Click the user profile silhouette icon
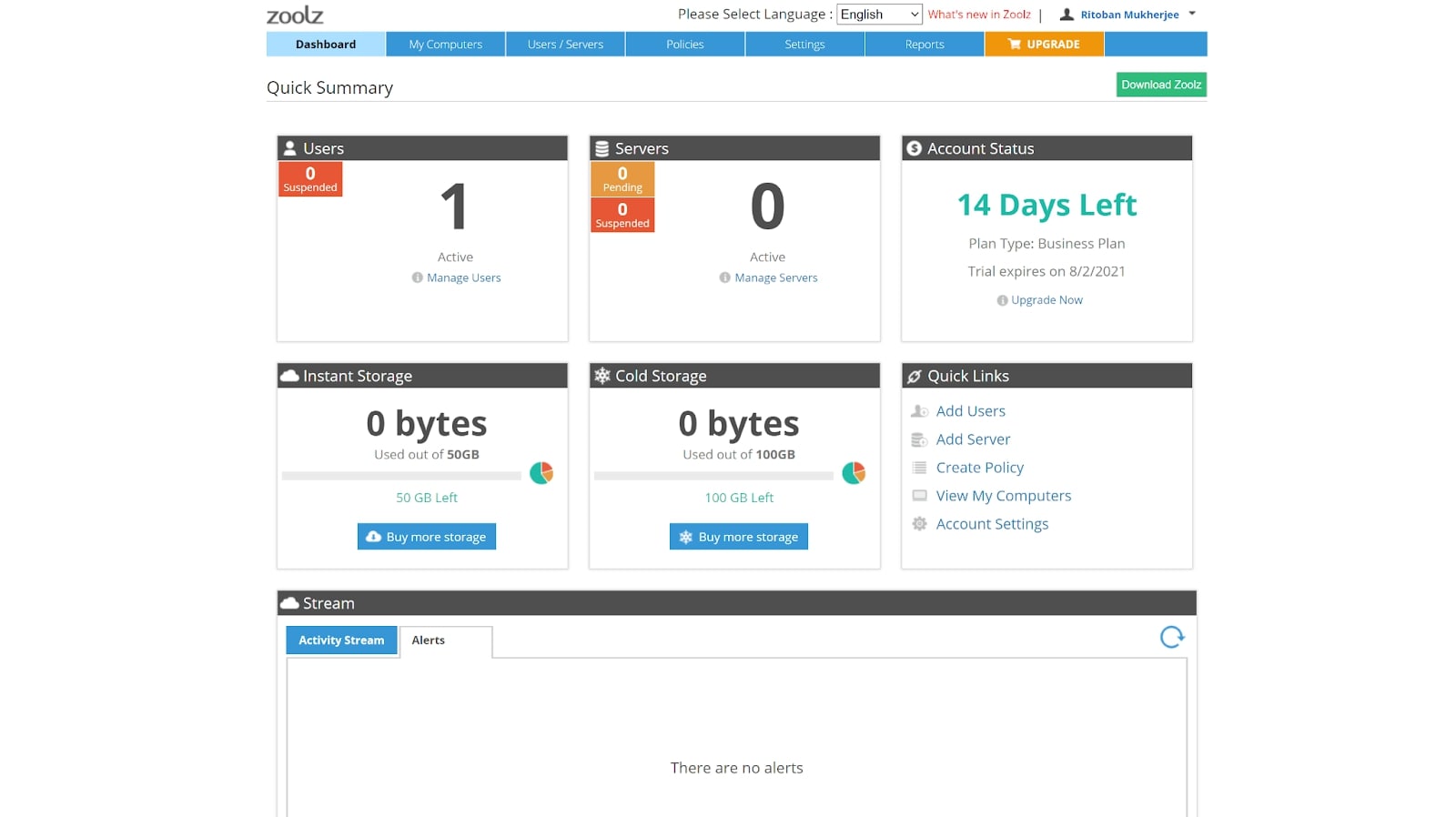The height and width of the screenshot is (817, 1456). pos(1067,15)
